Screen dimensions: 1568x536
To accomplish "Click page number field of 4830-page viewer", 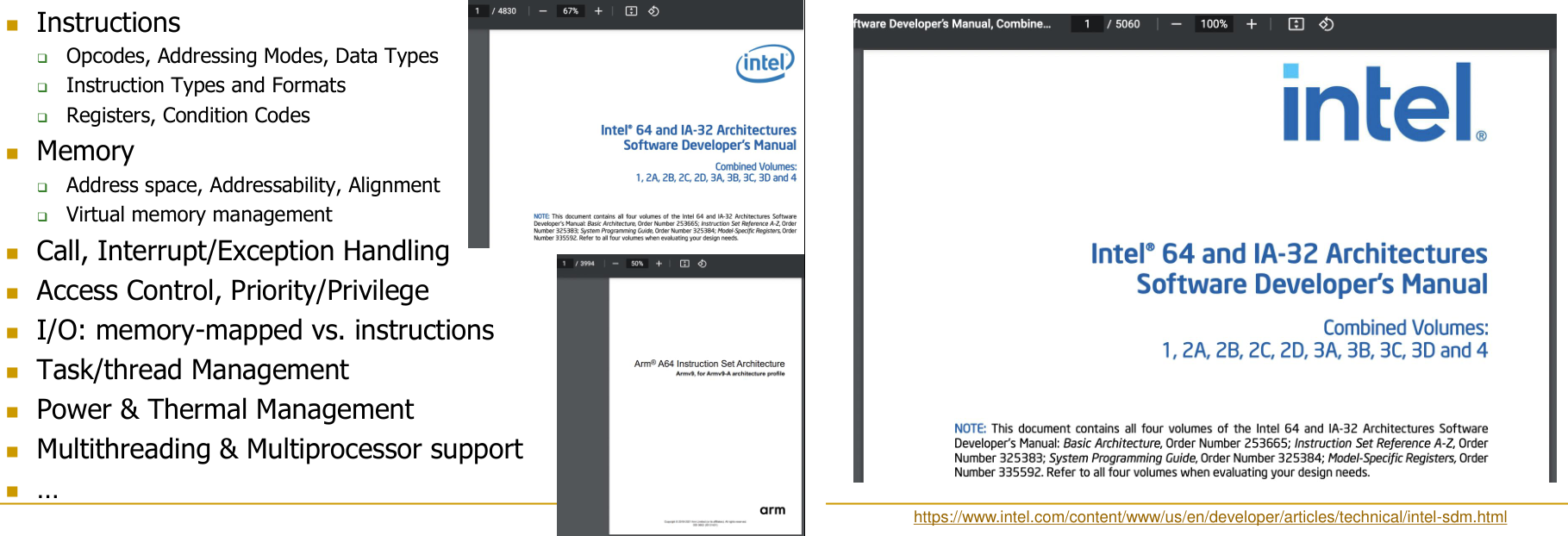I will [478, 11].
